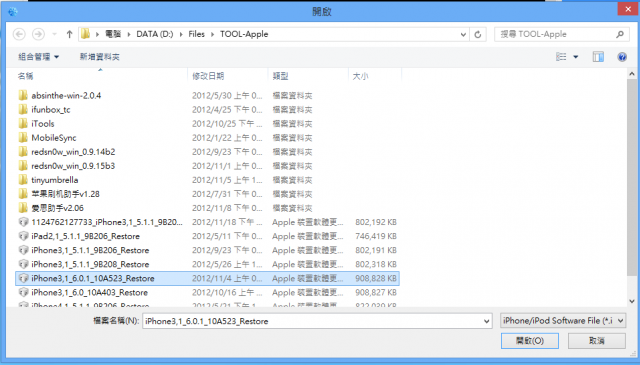Screen dimensions: 640x365
Task: Close the 開啟 dialog window
Action: click(x=628, y=9)
